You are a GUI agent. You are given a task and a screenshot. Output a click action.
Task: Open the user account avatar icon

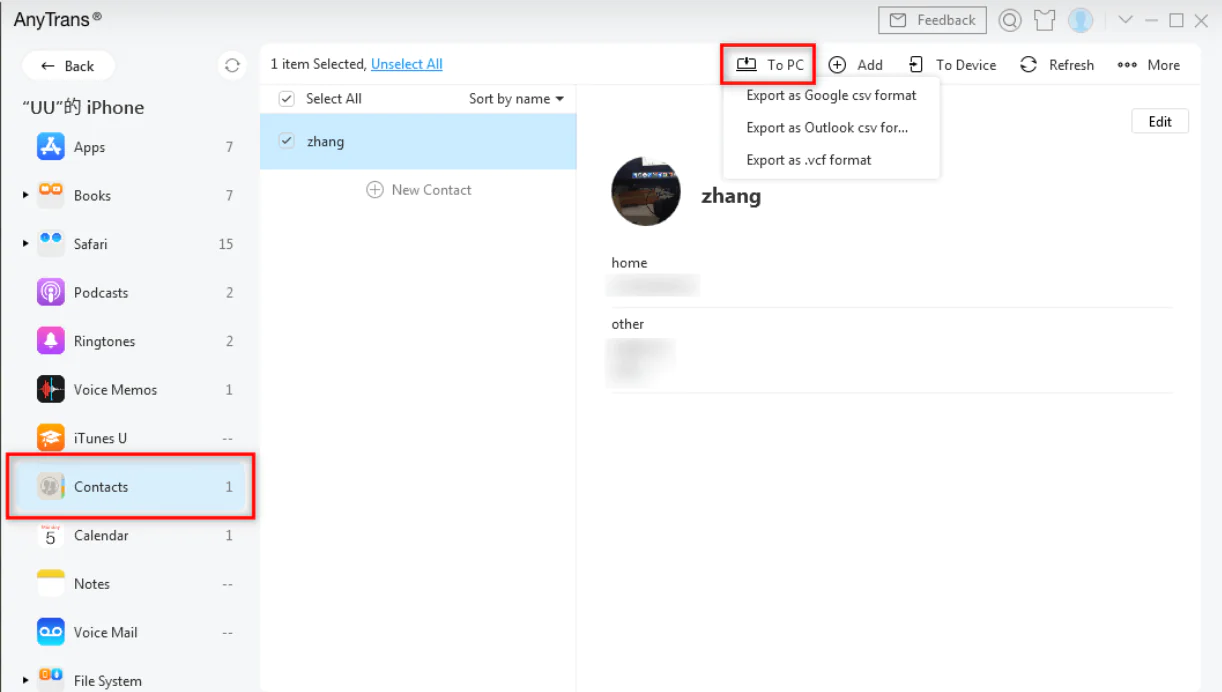coord(1080,20)
